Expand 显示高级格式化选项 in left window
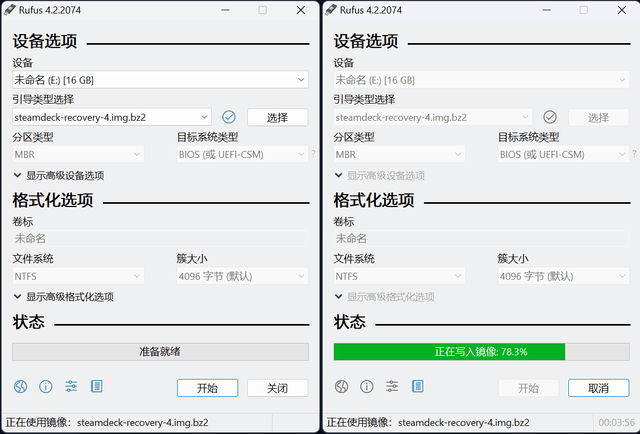 63,297
